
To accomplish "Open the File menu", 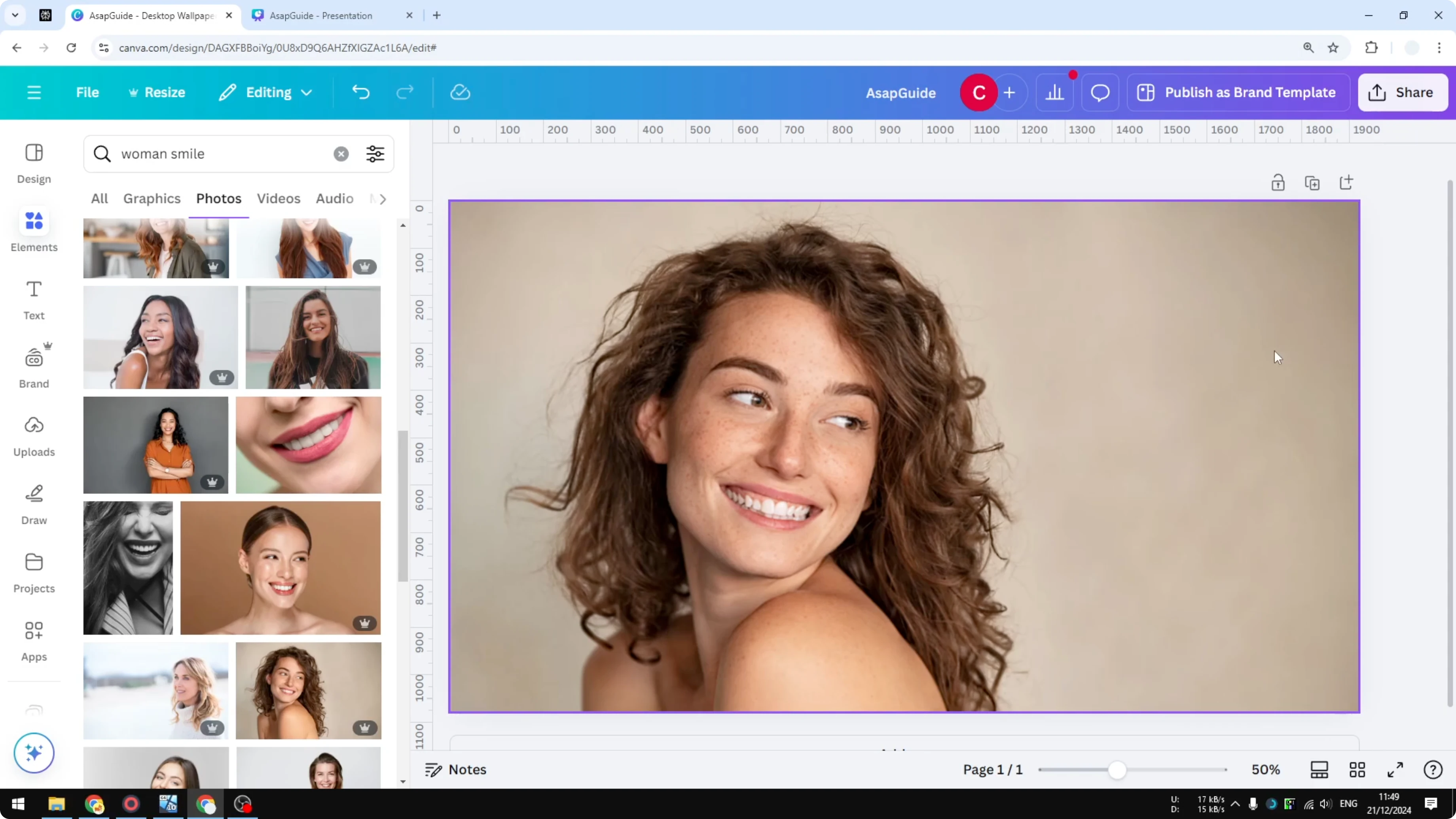I will pos(87,92).
